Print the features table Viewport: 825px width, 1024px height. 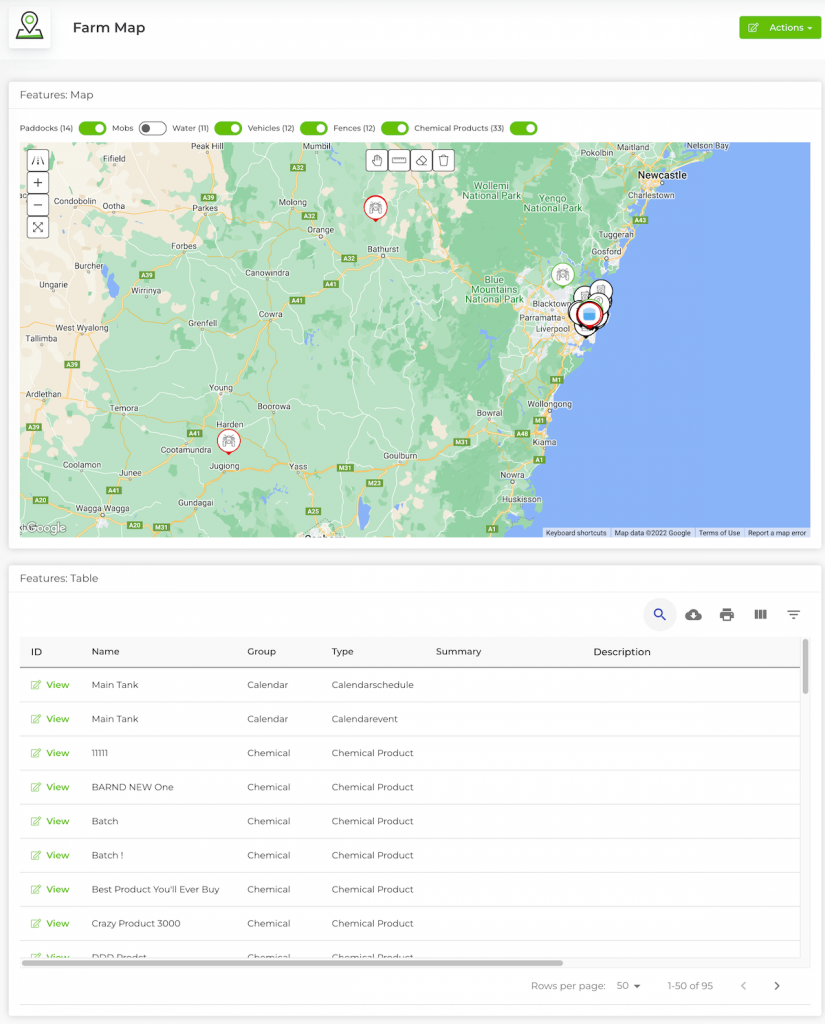(x=726, y=615)
